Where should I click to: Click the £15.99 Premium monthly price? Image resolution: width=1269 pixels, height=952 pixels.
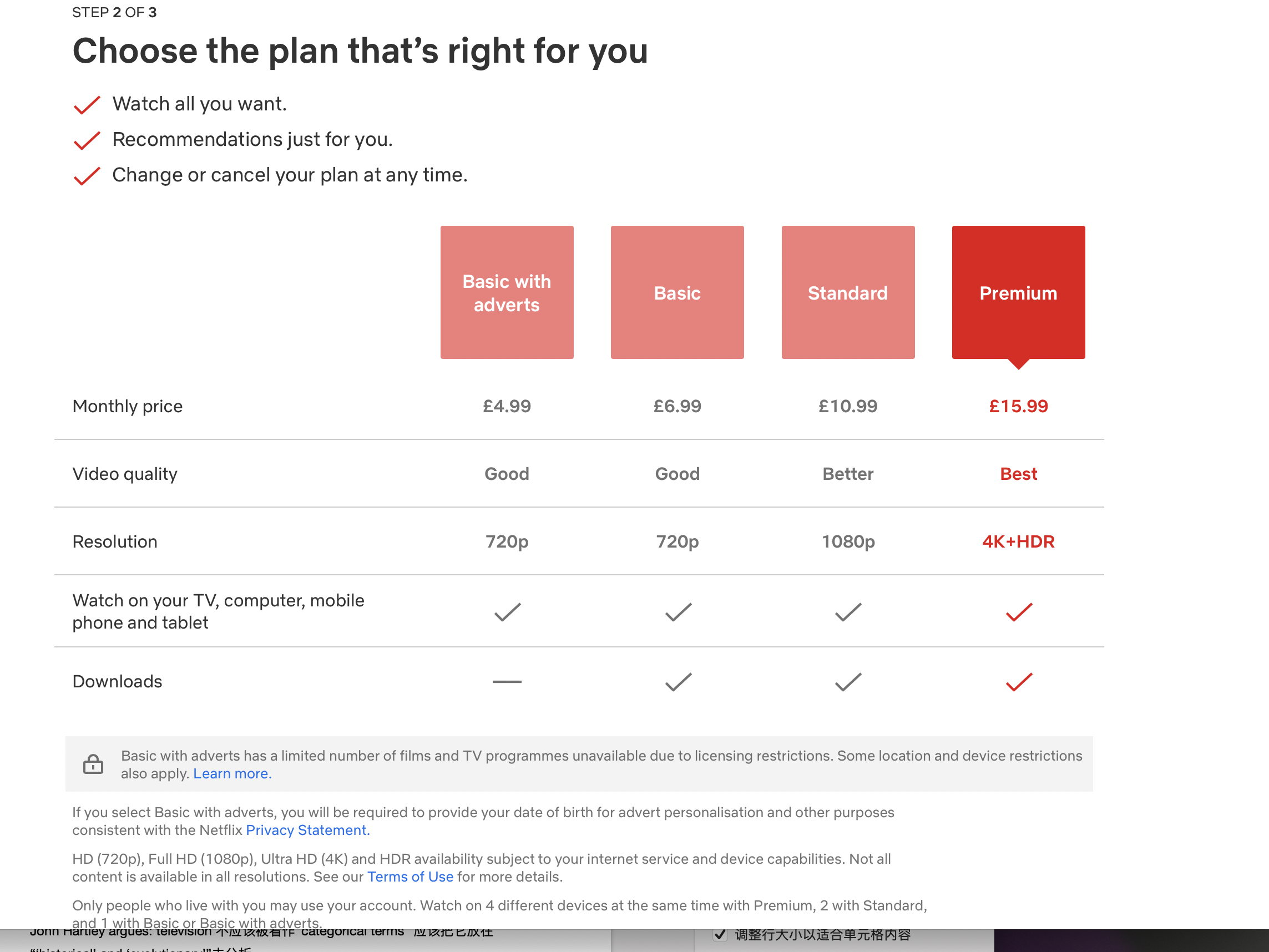tap(1018, 406)
